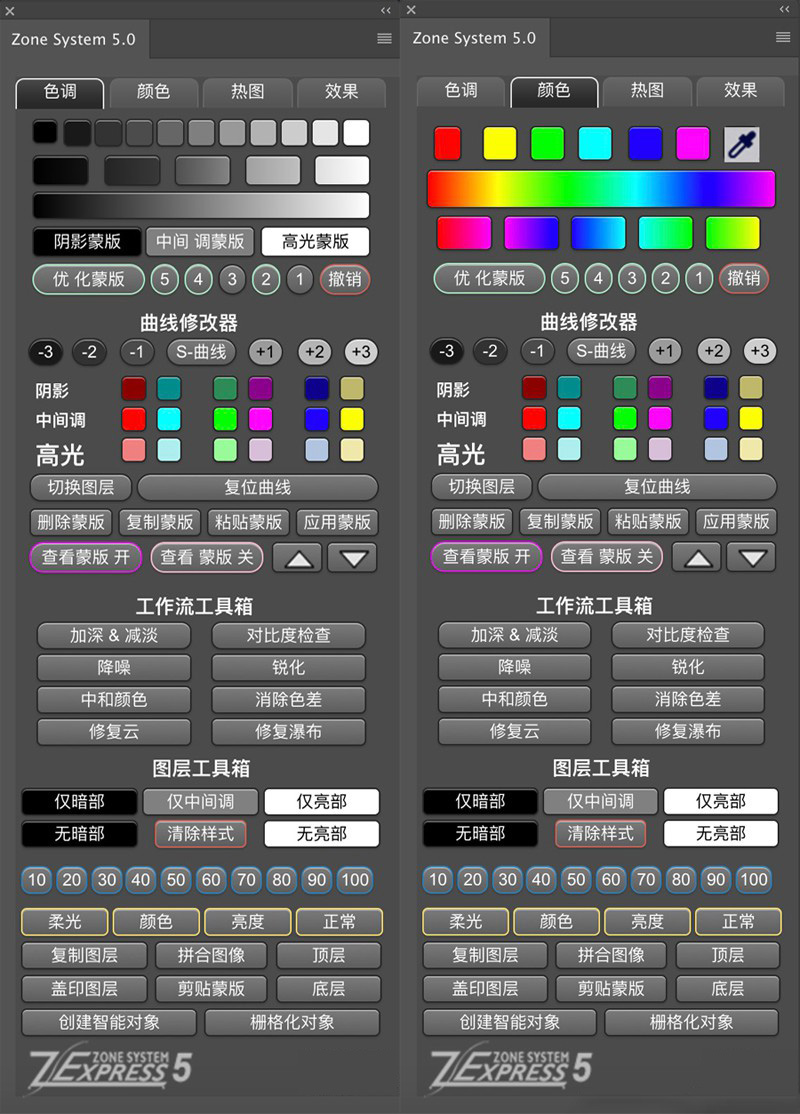Image resolution: width=800 pixels, height=1114 pixels.
Task: Click the down triangle in right panel
Action: click(x=752, y=558)
